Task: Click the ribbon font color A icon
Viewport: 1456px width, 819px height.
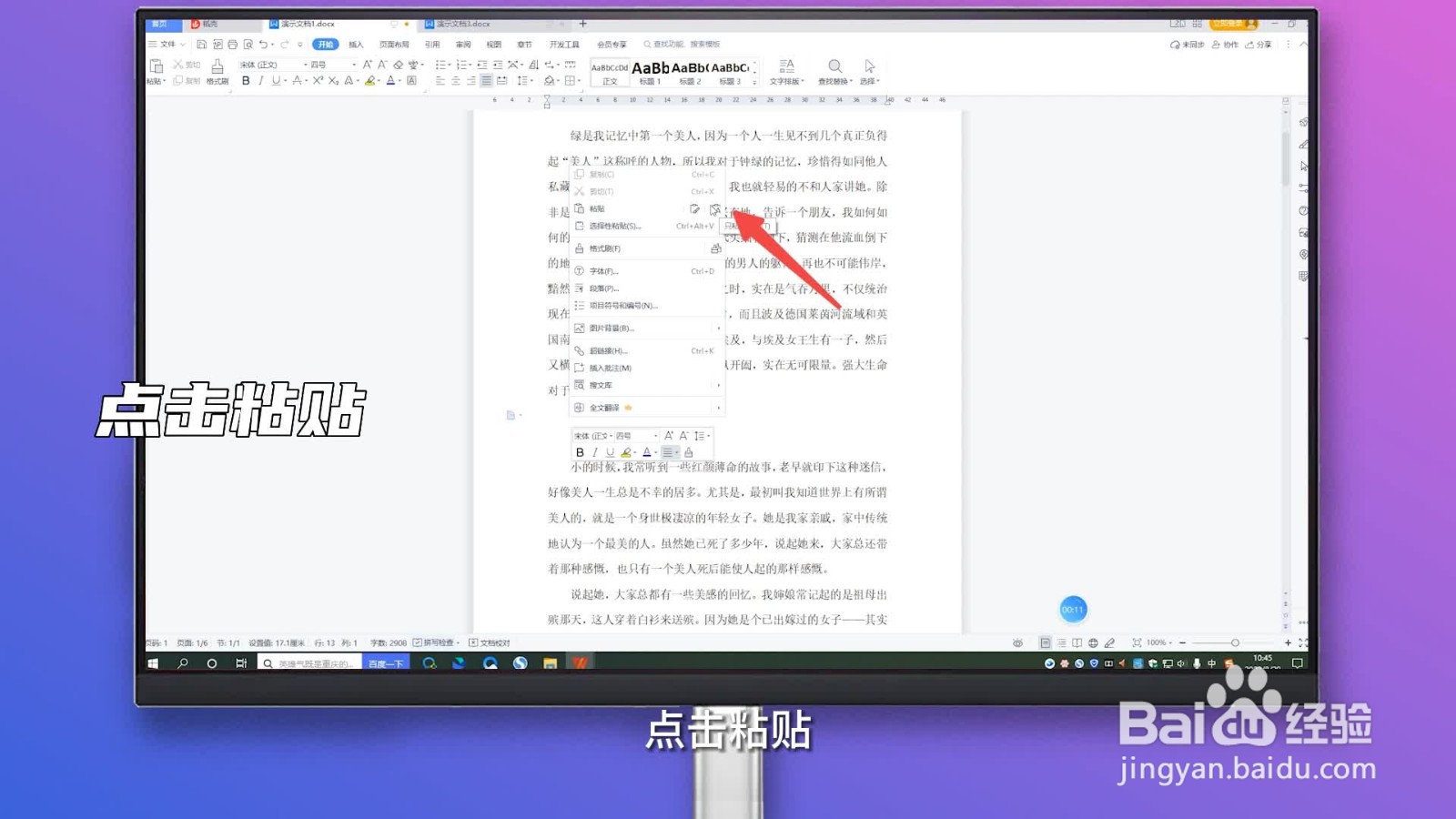Action: tap(390, 81)
